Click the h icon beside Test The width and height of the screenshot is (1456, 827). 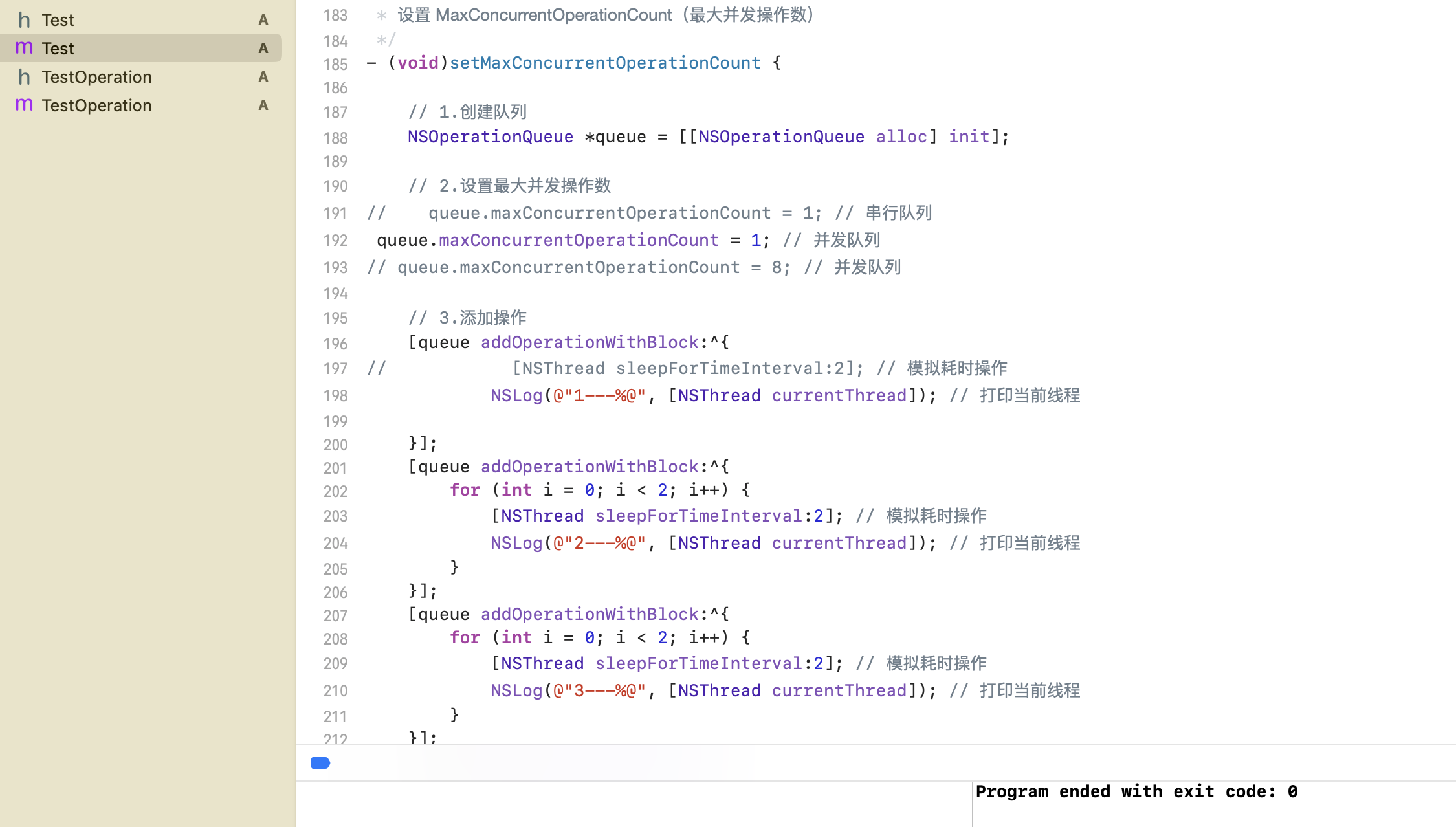coord(24,20)
